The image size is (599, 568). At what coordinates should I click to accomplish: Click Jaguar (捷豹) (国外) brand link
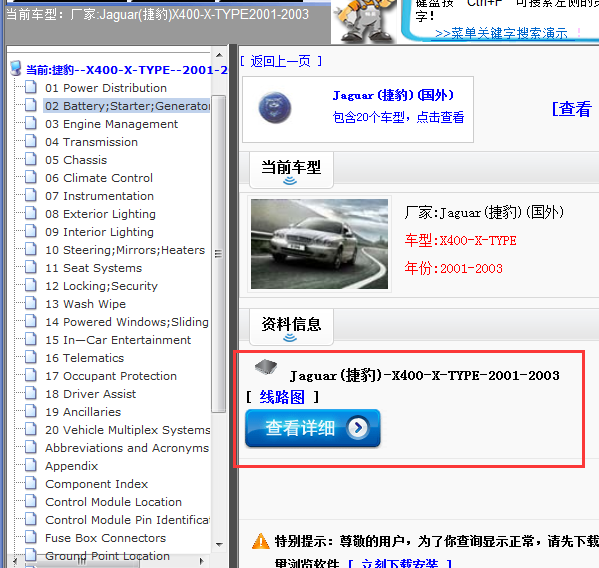coord(393,95)
